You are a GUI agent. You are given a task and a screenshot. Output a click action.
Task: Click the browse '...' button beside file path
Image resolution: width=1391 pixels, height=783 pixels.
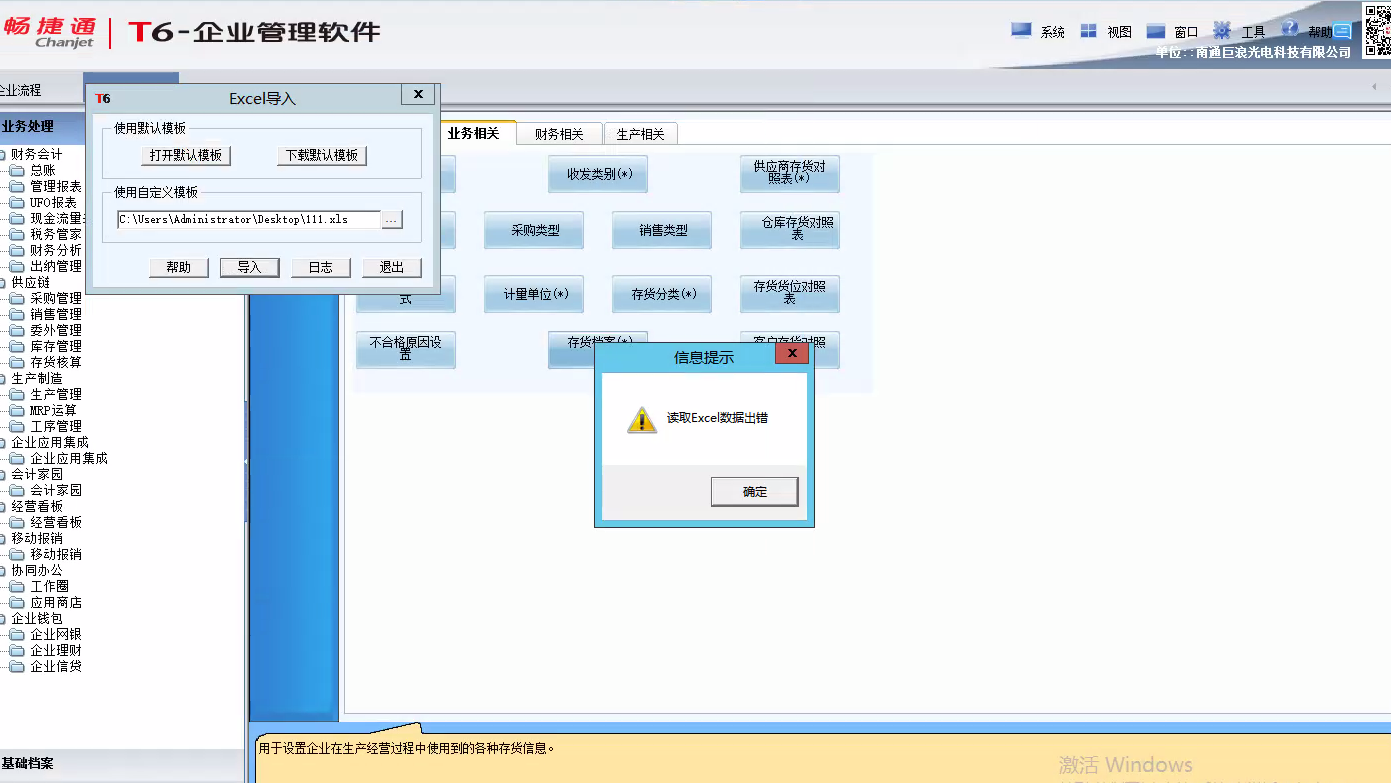pos(392,219)
